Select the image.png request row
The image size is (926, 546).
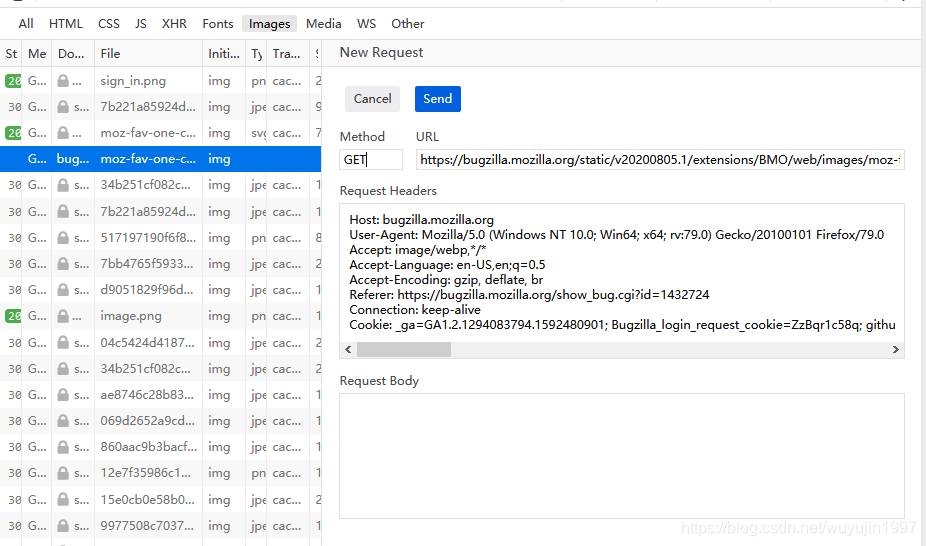coord(161,316)
